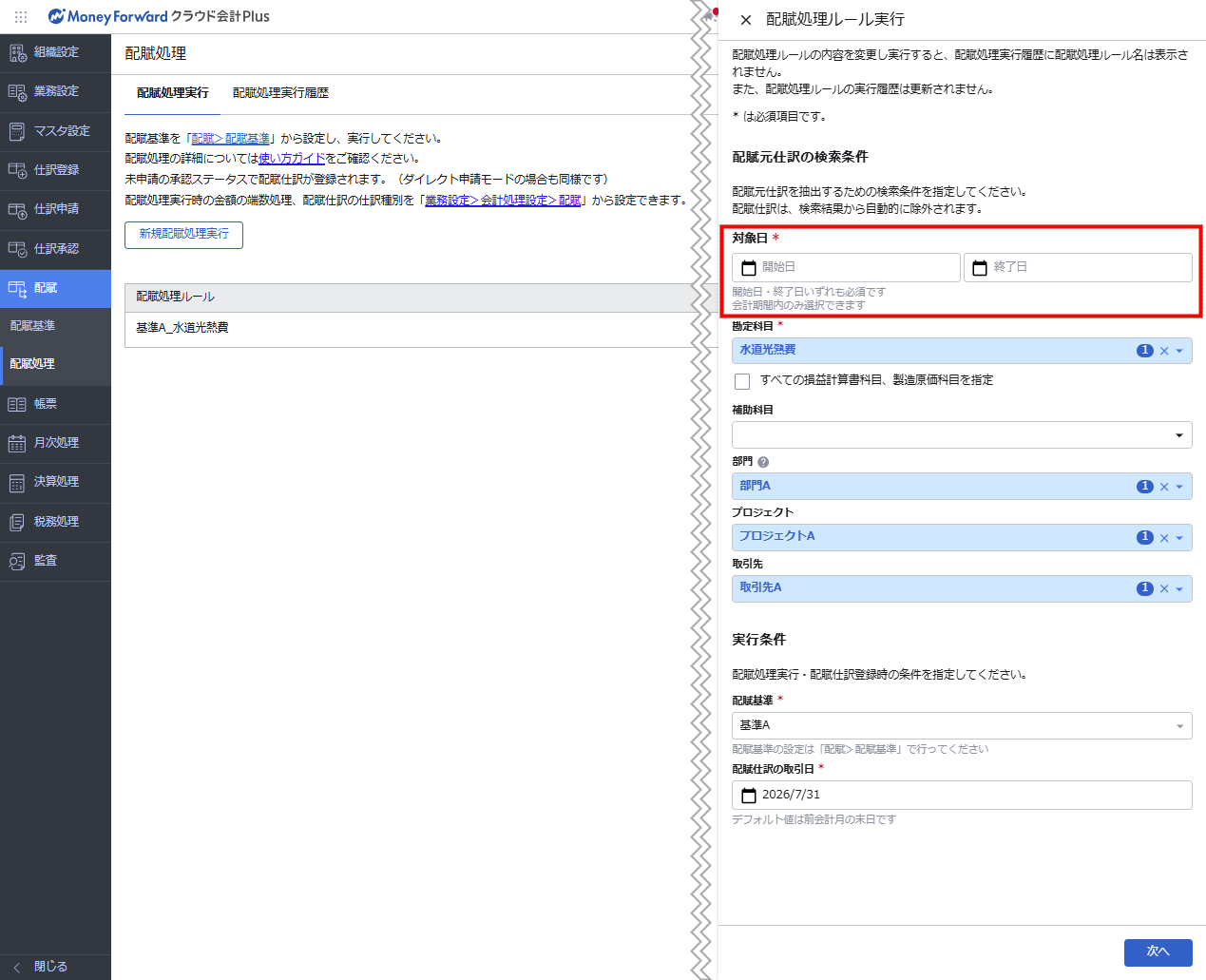
Task: Clear the 取引先A selection with its X
Action: [1164, 589]
